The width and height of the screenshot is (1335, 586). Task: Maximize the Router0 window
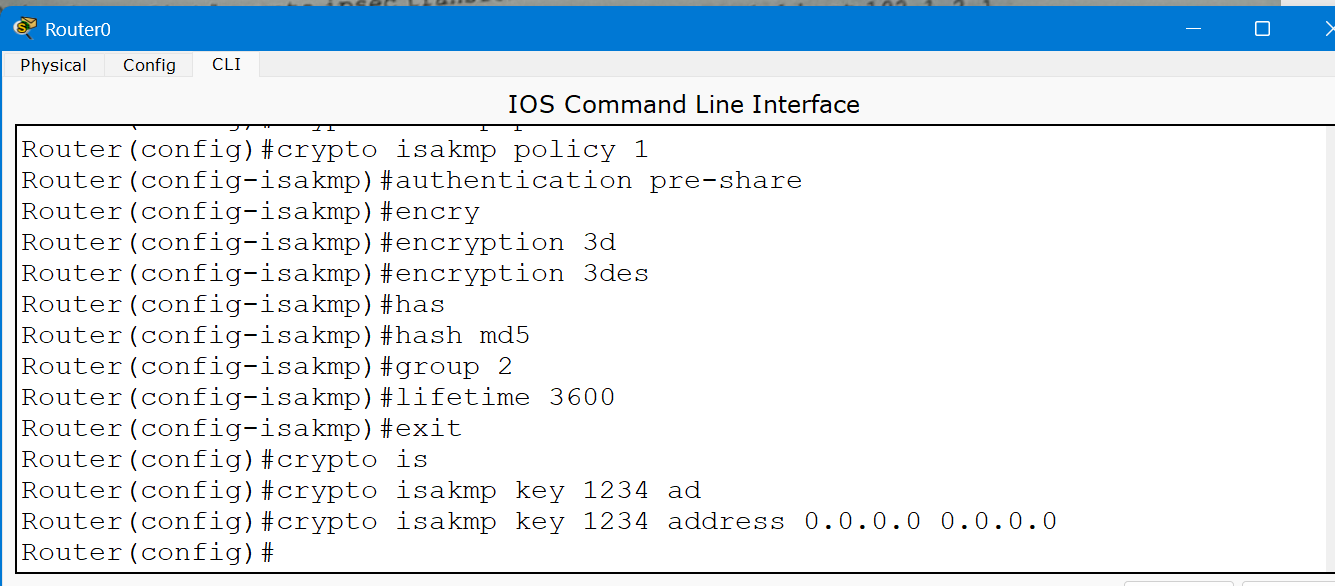click(1262, 29)
